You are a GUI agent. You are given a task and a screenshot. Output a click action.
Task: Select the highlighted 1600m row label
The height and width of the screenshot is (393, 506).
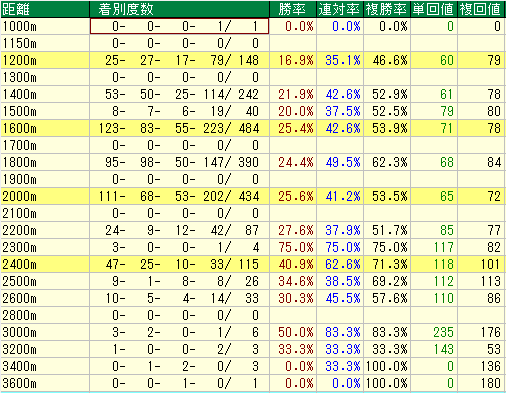click(x=19, y=128)
